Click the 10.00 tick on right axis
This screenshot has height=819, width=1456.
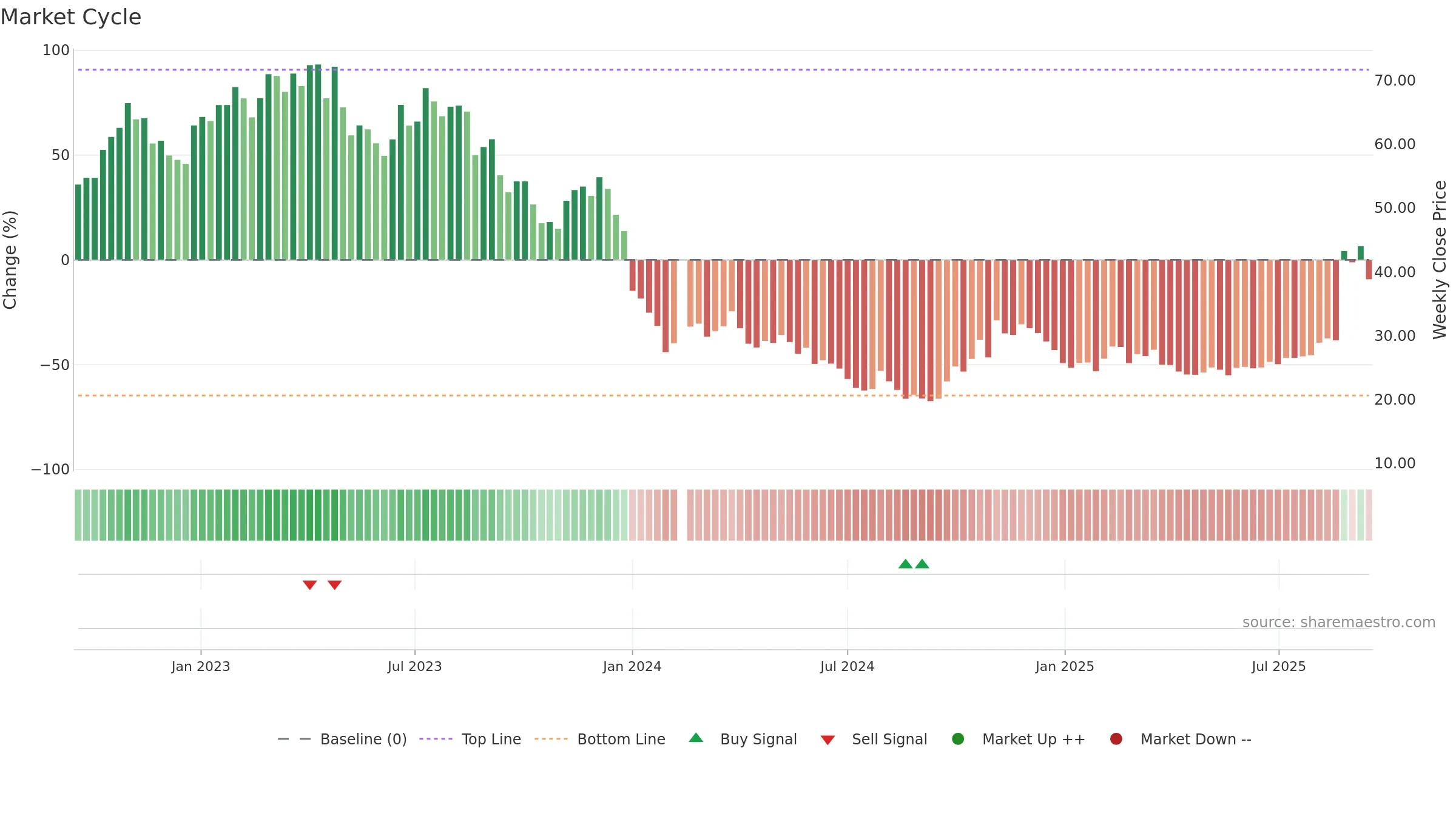1395,463
